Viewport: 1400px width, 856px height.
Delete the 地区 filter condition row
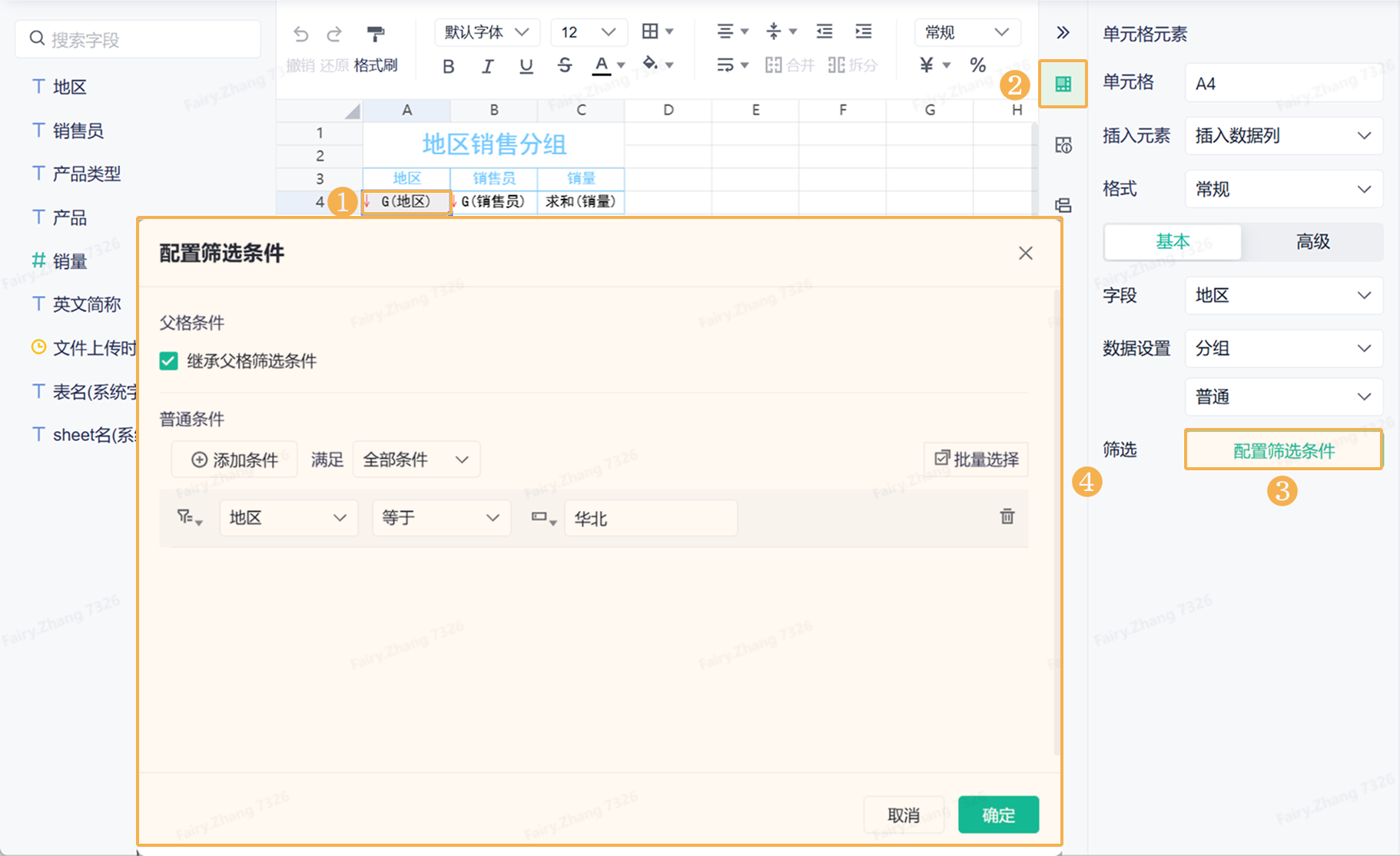click(x=1007, y=517)
